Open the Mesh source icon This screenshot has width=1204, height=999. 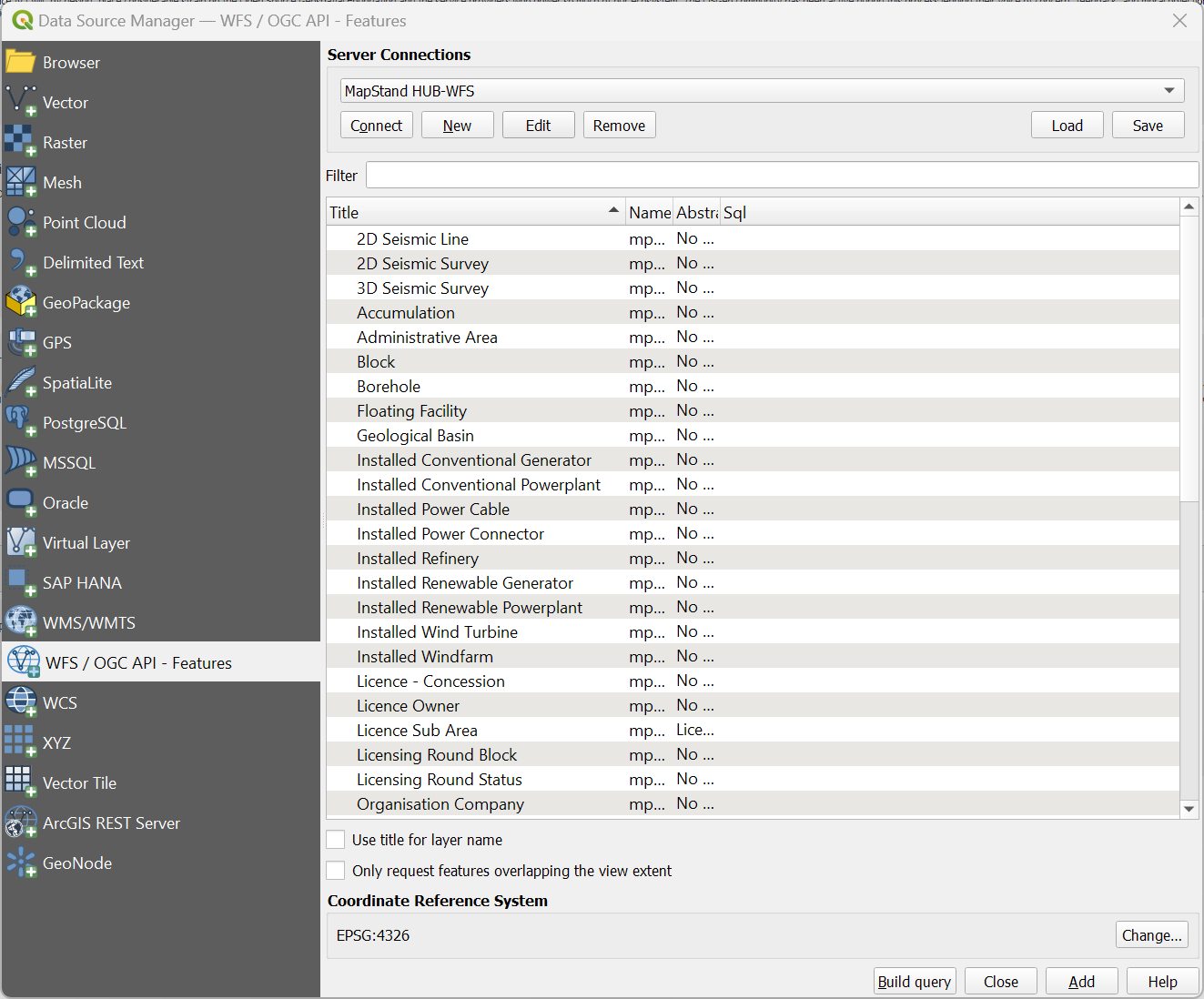[21, 183]
